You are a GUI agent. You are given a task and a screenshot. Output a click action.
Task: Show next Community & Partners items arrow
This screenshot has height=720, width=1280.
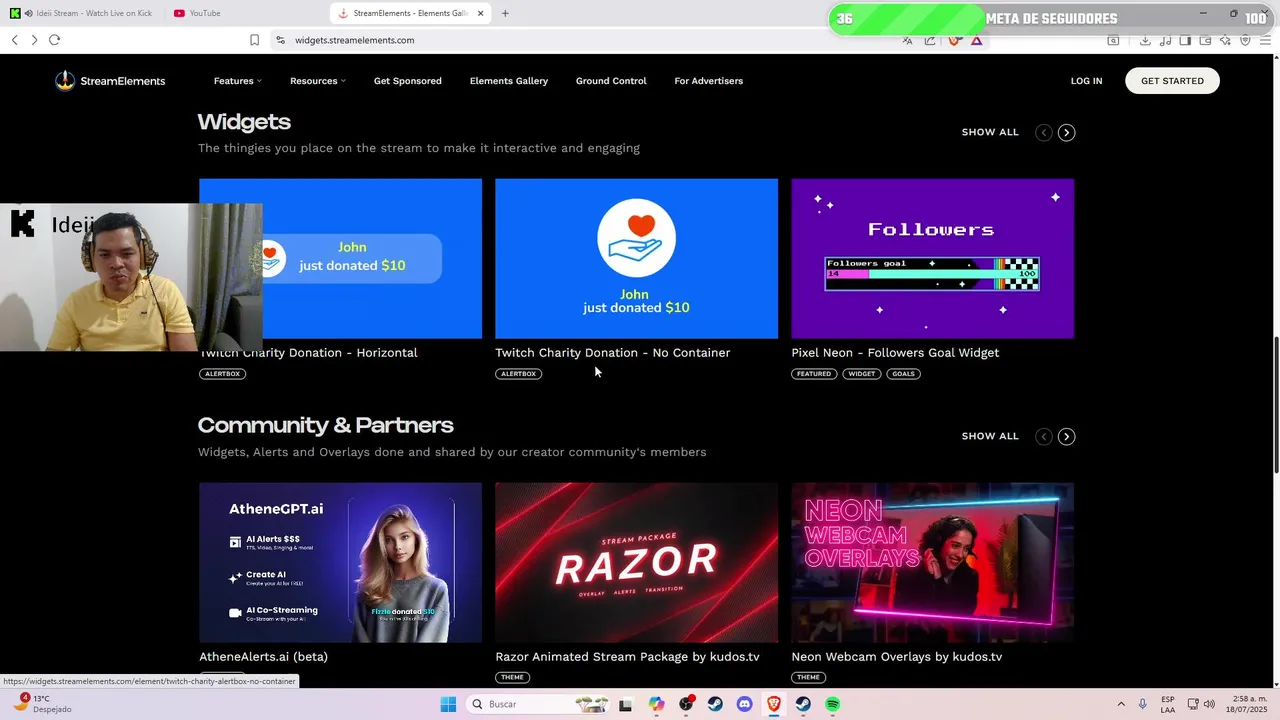click(x=1066, y=436)
